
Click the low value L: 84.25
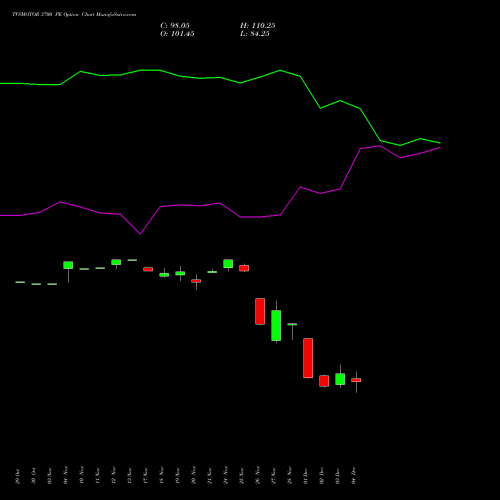point(255,34)
